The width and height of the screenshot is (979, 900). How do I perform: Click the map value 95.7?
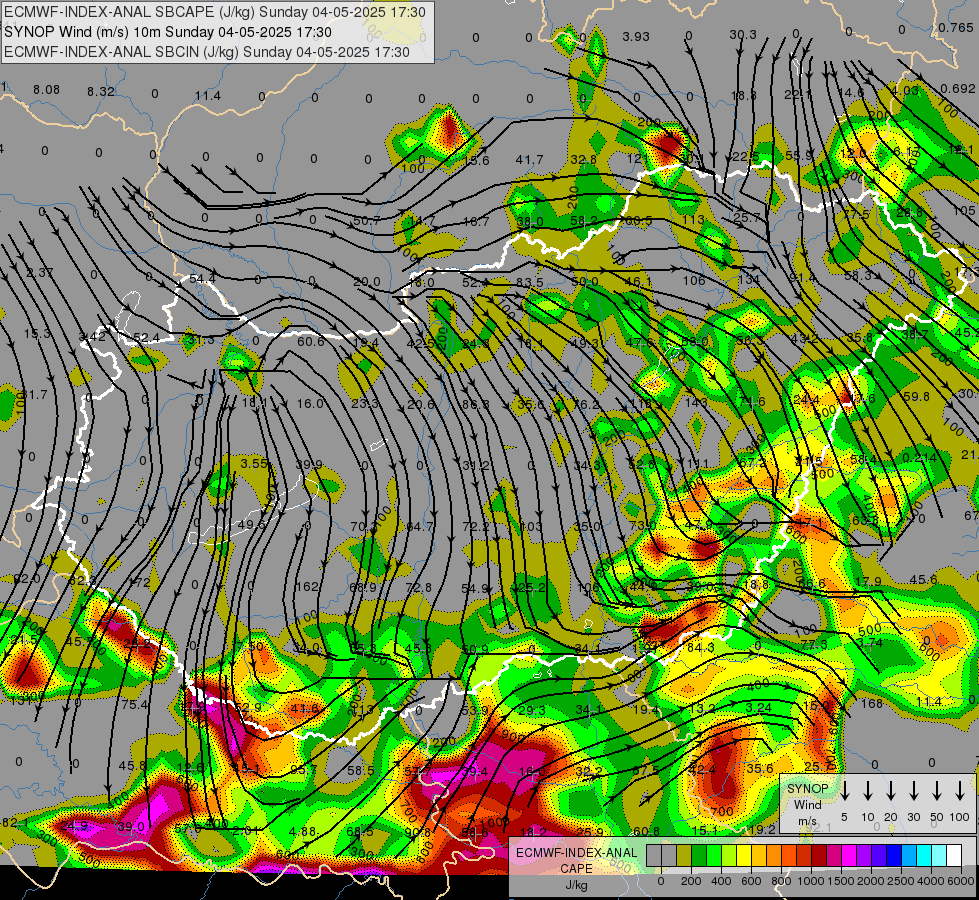coord(304,770)
